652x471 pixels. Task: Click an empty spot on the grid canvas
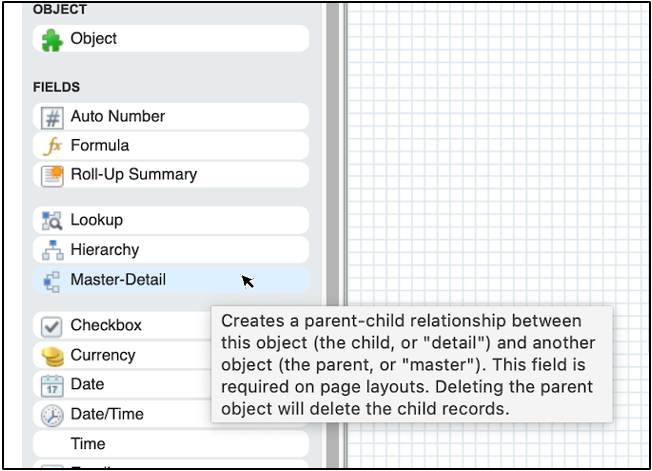(x=500, y=150)
